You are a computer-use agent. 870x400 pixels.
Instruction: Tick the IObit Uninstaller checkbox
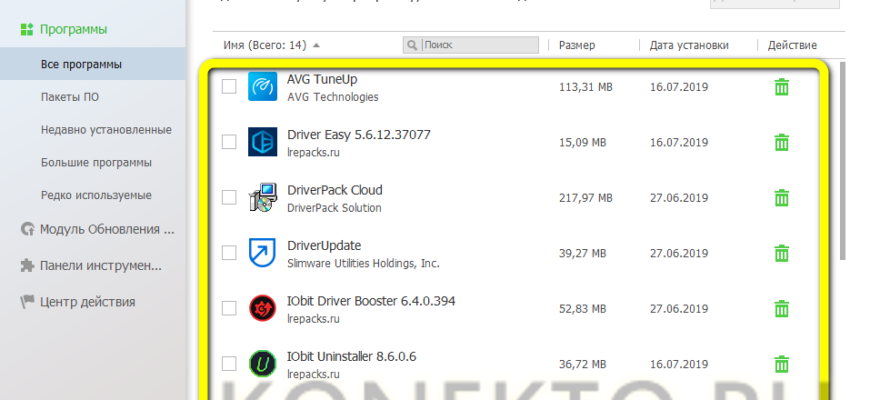click(229, 364)
